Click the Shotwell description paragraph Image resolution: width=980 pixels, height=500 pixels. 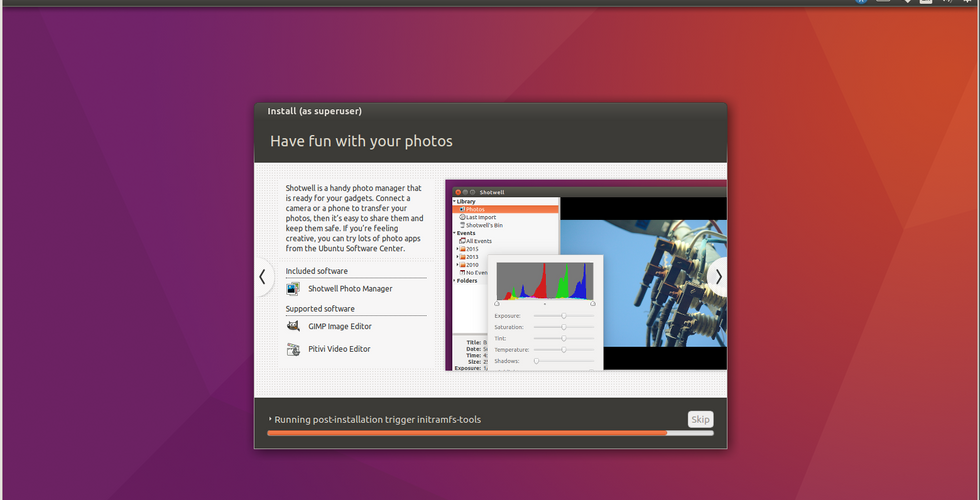coord(354,218)
